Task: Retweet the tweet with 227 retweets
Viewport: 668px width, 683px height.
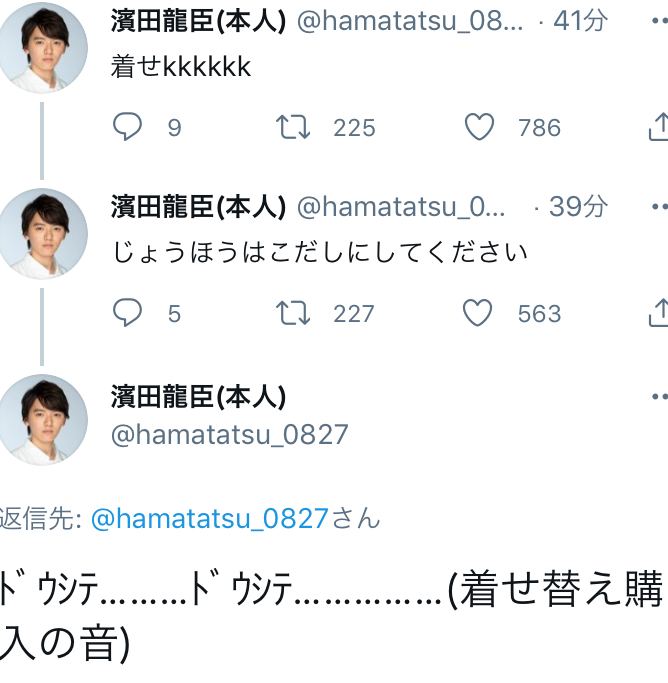Action: click(x=293, y=313)
